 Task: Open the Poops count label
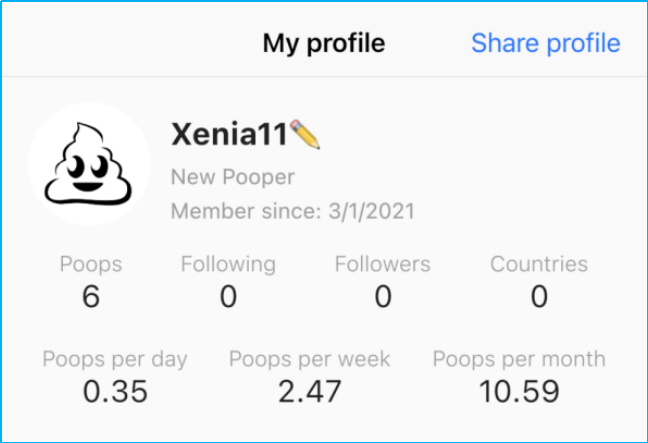[91, 265]
